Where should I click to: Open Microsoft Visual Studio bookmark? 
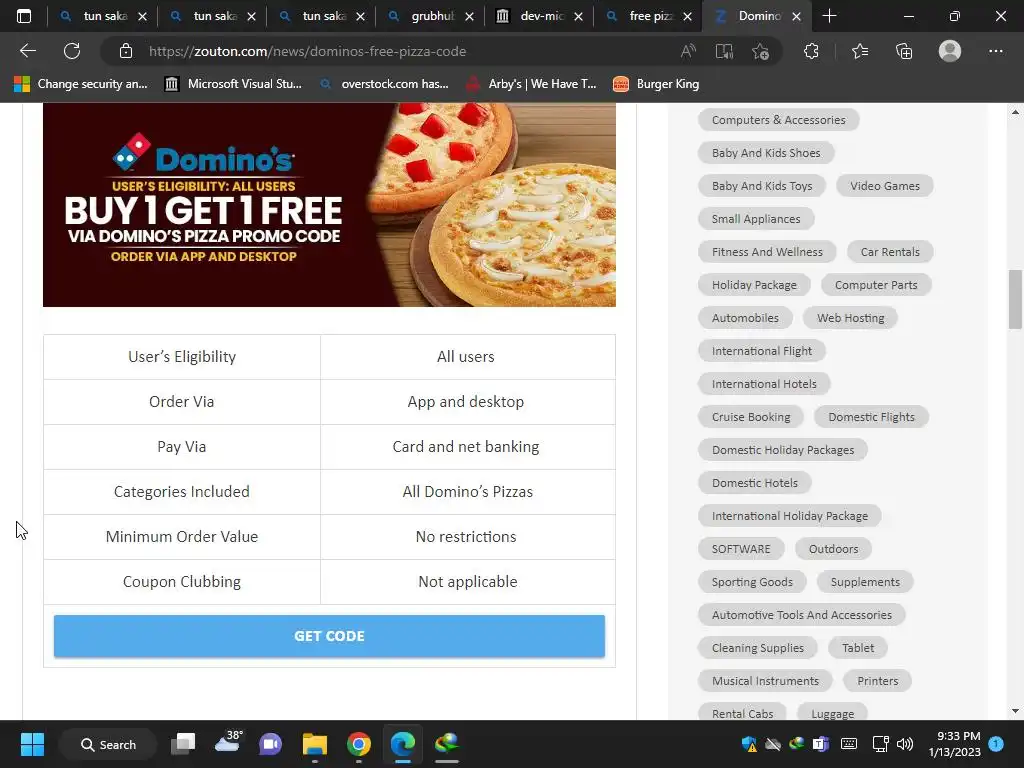233,84
